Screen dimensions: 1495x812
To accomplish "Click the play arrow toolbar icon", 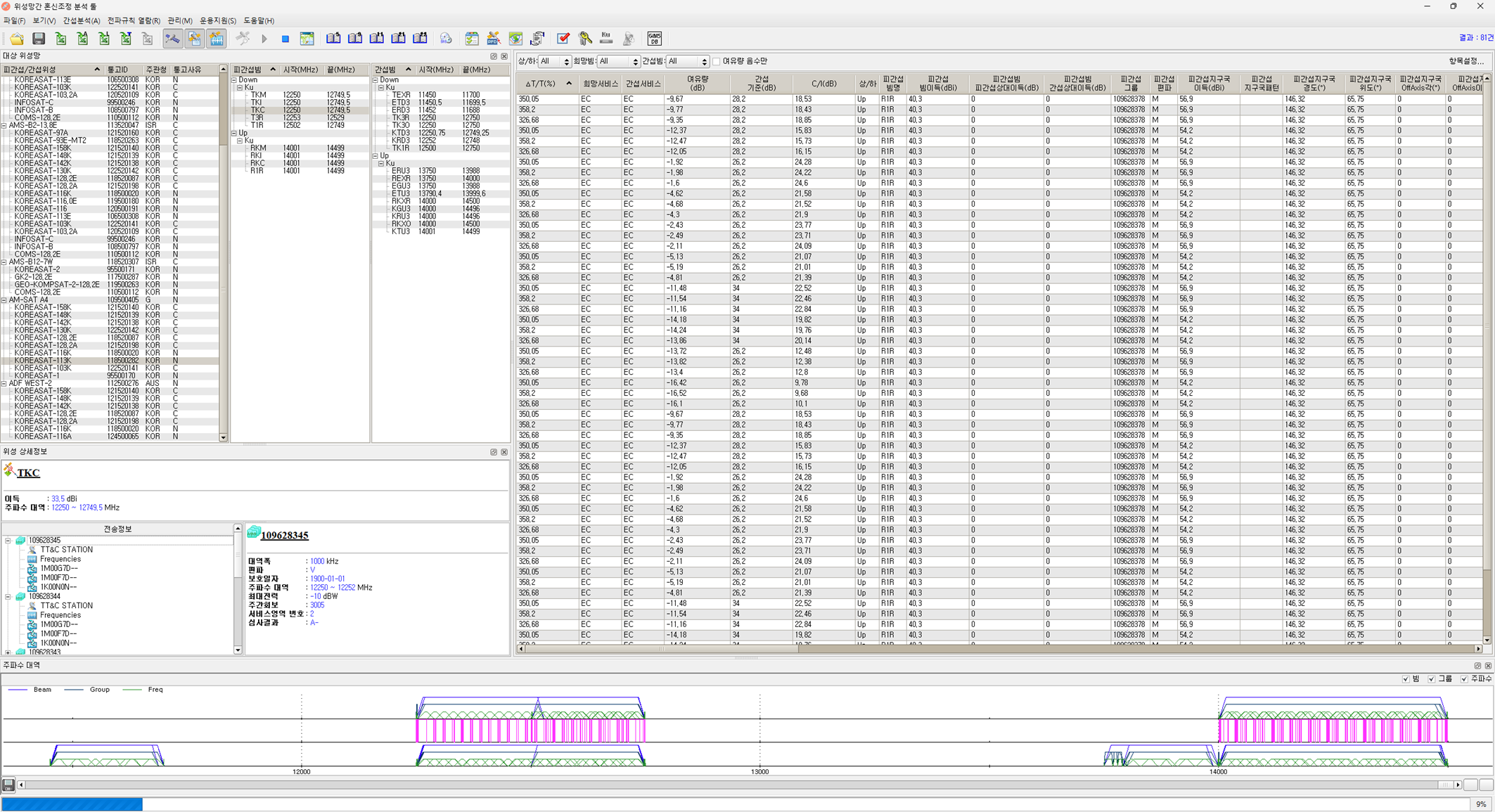I will click(264, 39).
